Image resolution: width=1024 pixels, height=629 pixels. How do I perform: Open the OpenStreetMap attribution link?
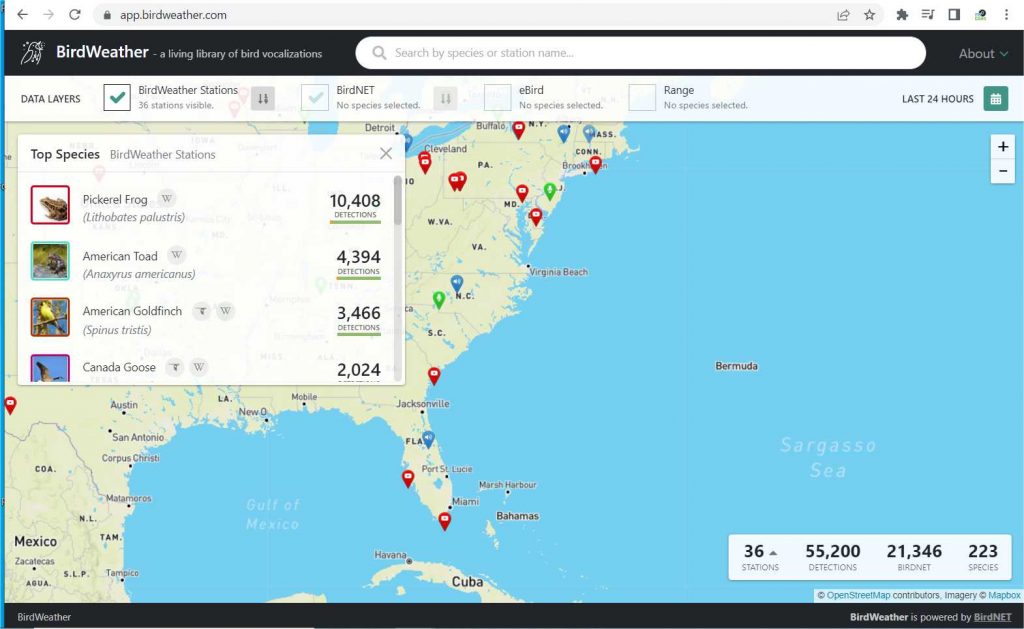(858, 595)
